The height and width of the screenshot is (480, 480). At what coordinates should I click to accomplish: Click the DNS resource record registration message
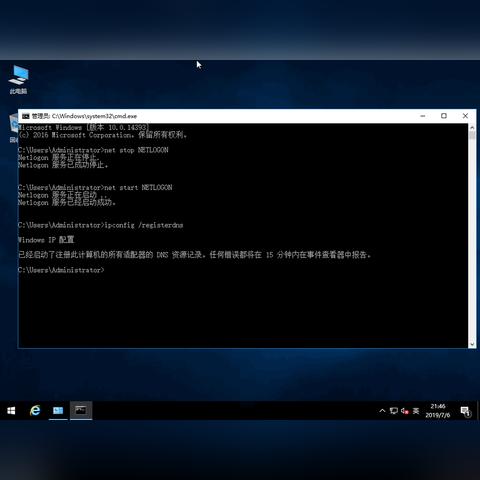(194, 255)
